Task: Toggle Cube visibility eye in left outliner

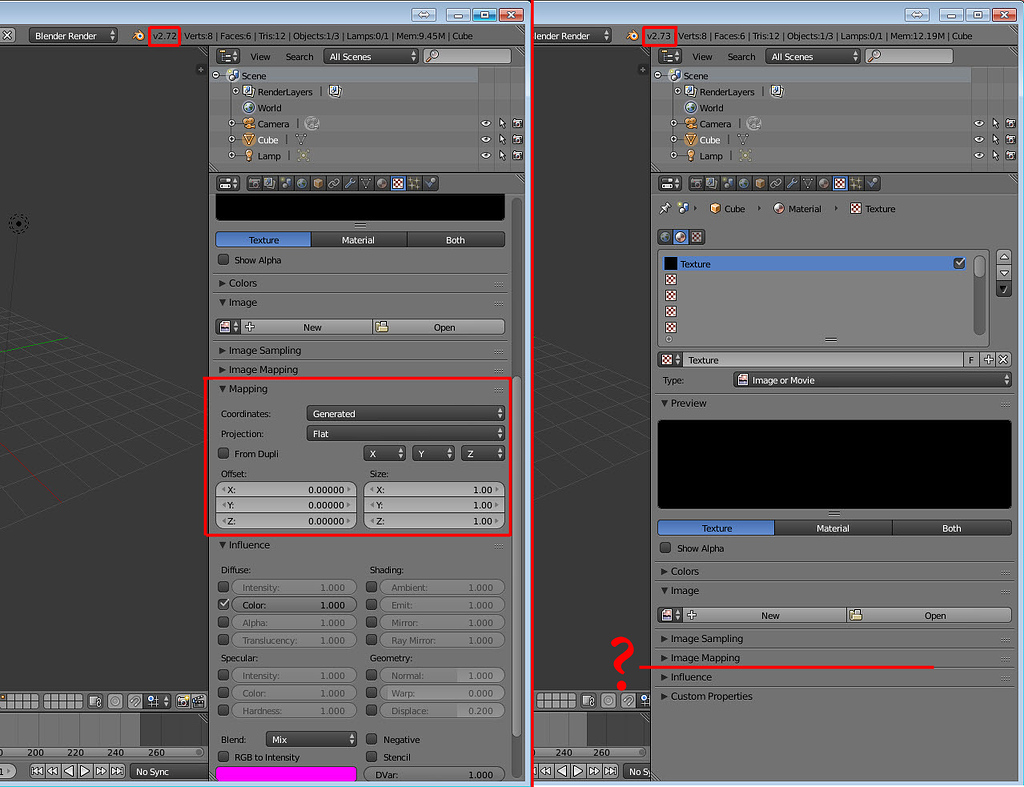Action: coord(486,139)
